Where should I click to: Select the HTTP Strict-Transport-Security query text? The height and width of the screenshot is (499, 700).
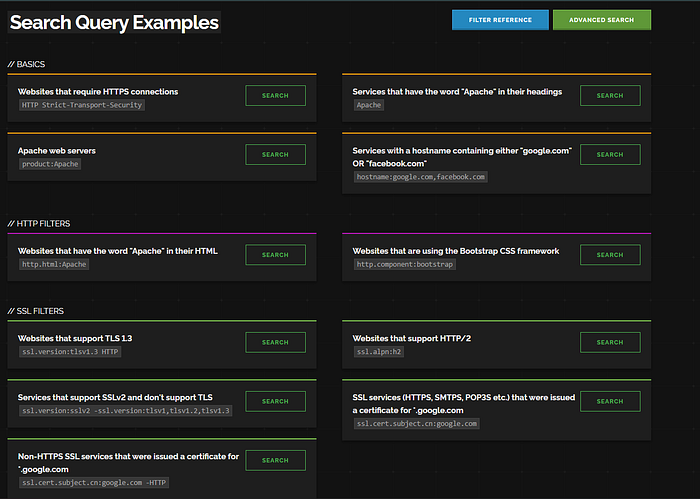point(83,105)
